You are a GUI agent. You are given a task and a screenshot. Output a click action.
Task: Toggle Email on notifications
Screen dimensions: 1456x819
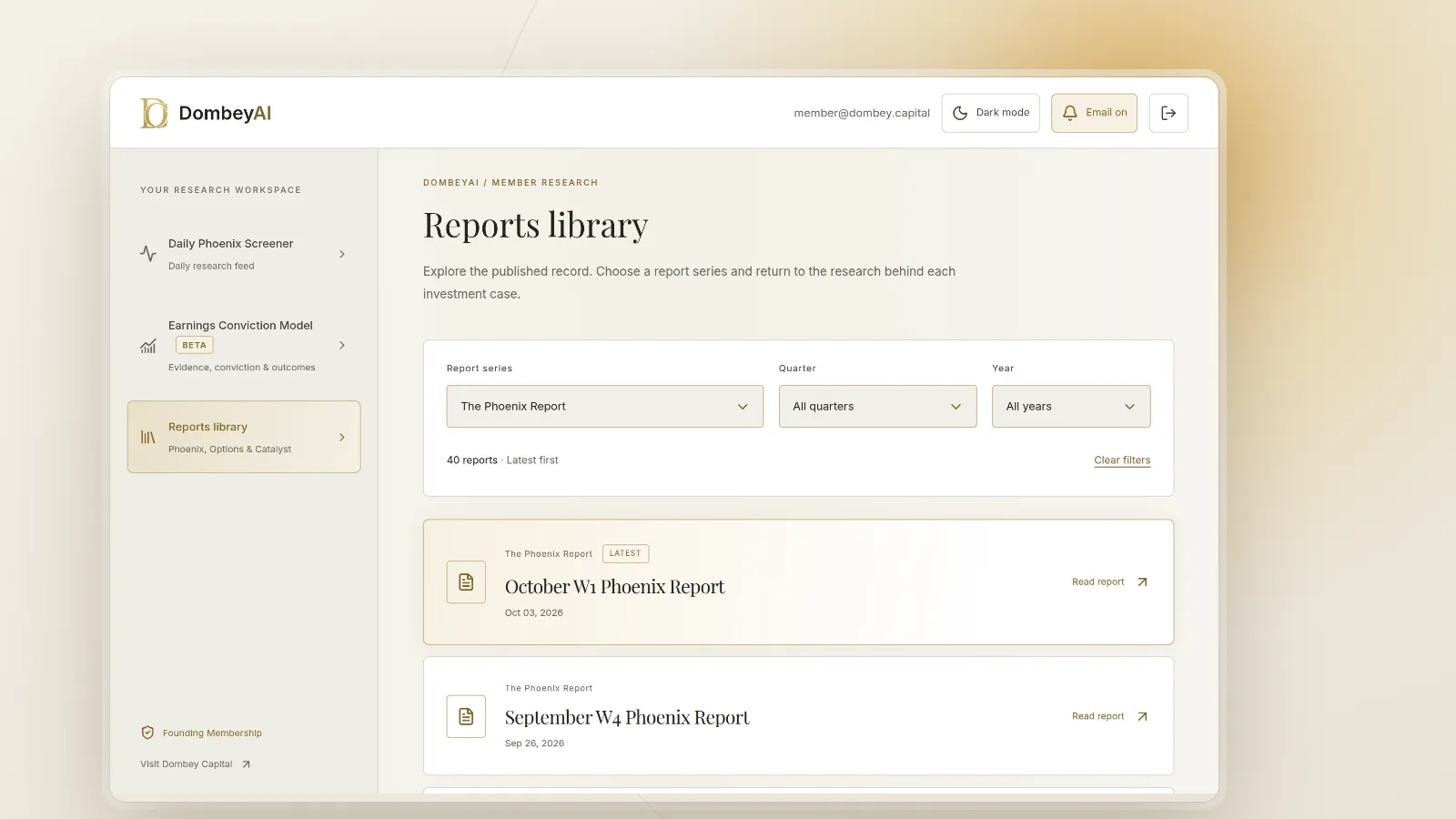1094,113
